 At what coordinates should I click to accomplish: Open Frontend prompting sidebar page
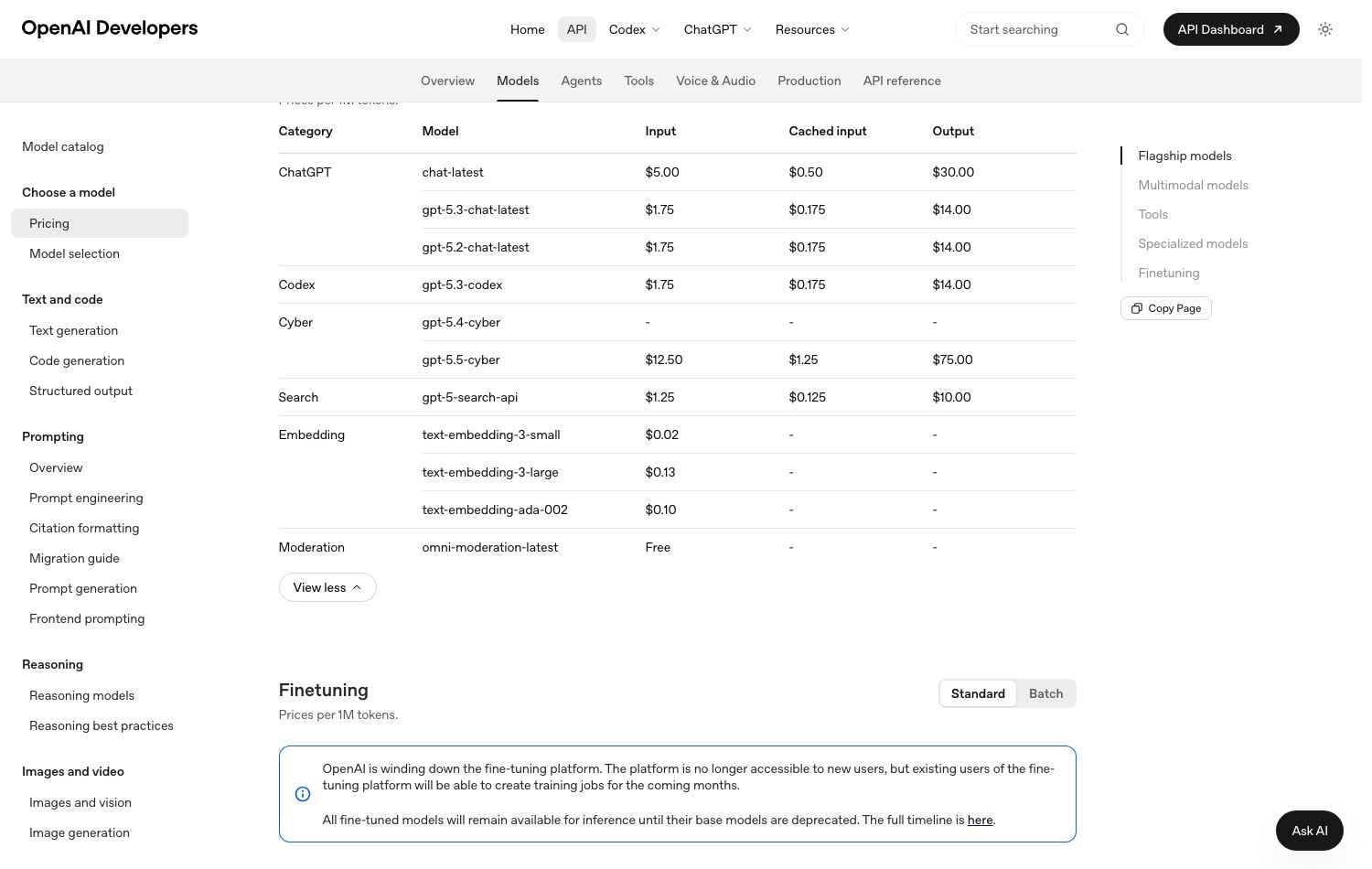87,618
